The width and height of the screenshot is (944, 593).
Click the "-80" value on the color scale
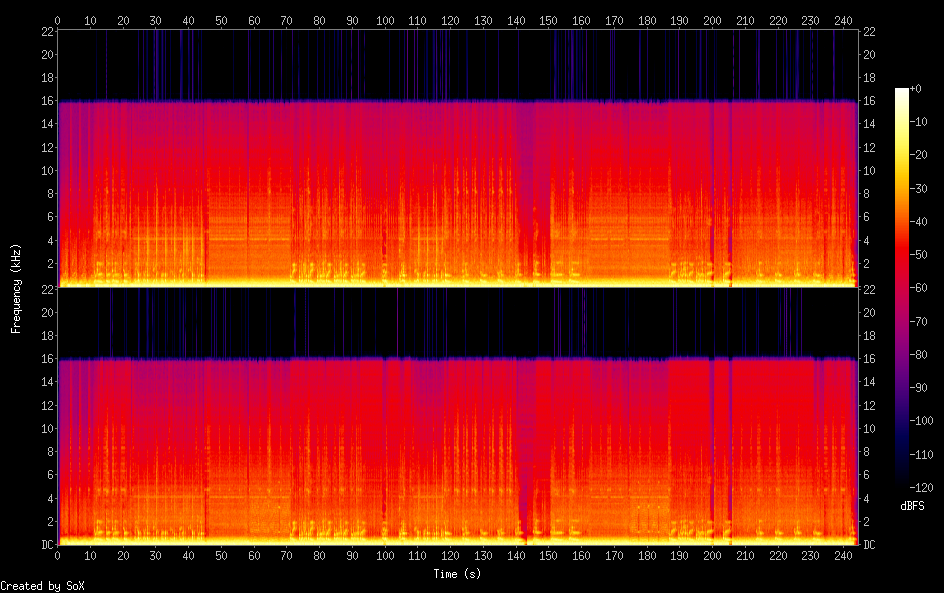(919, 355)
